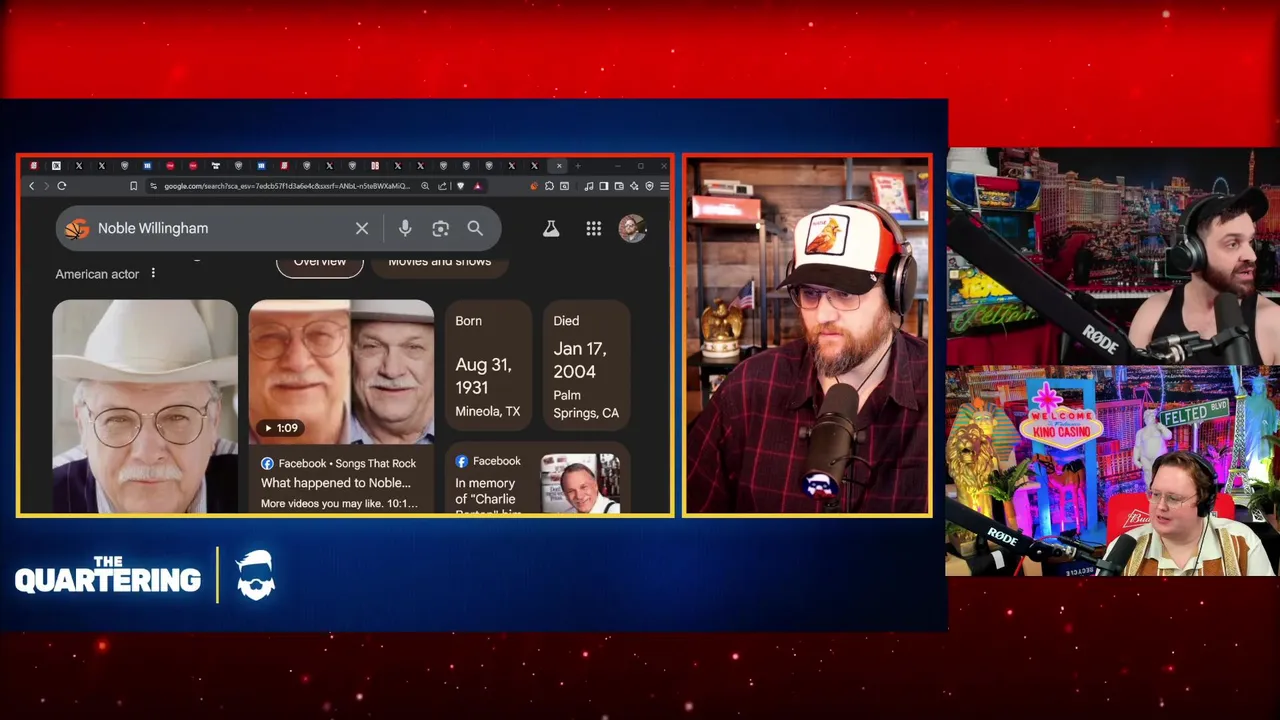Search by image with Google Lens
1280x720 pixels.
440,228
